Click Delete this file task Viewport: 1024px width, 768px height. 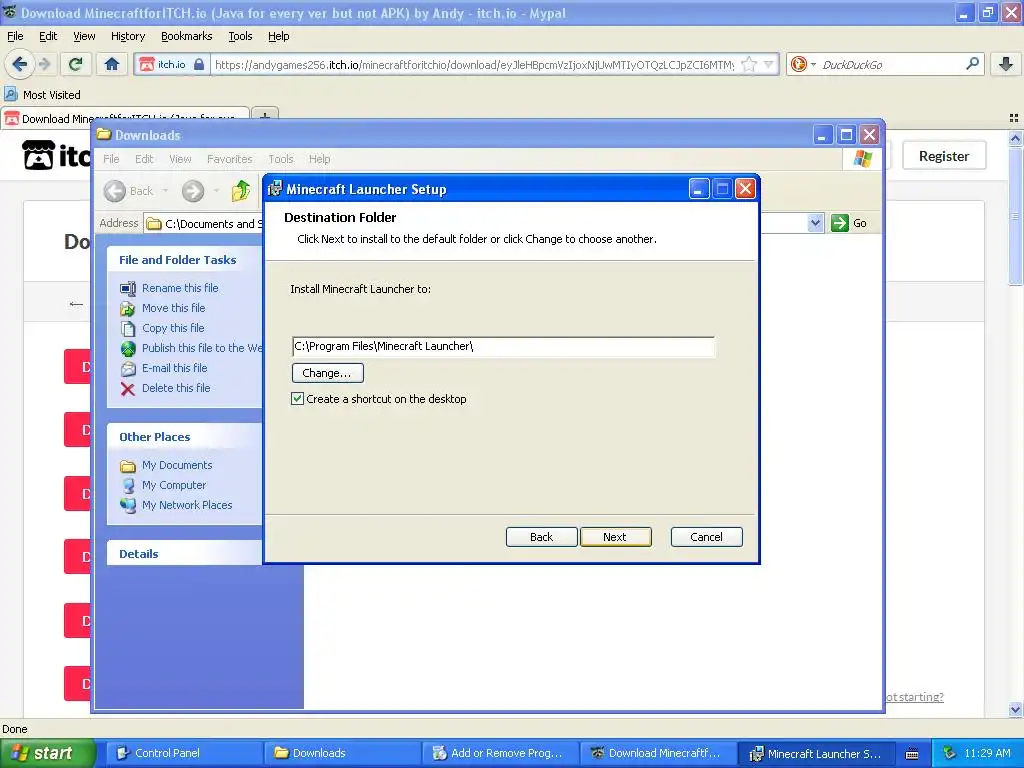point(176,388)
